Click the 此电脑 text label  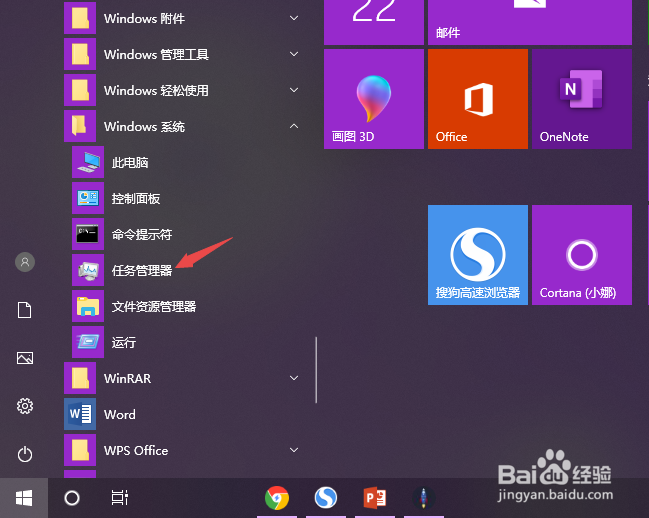pos(130,163)
